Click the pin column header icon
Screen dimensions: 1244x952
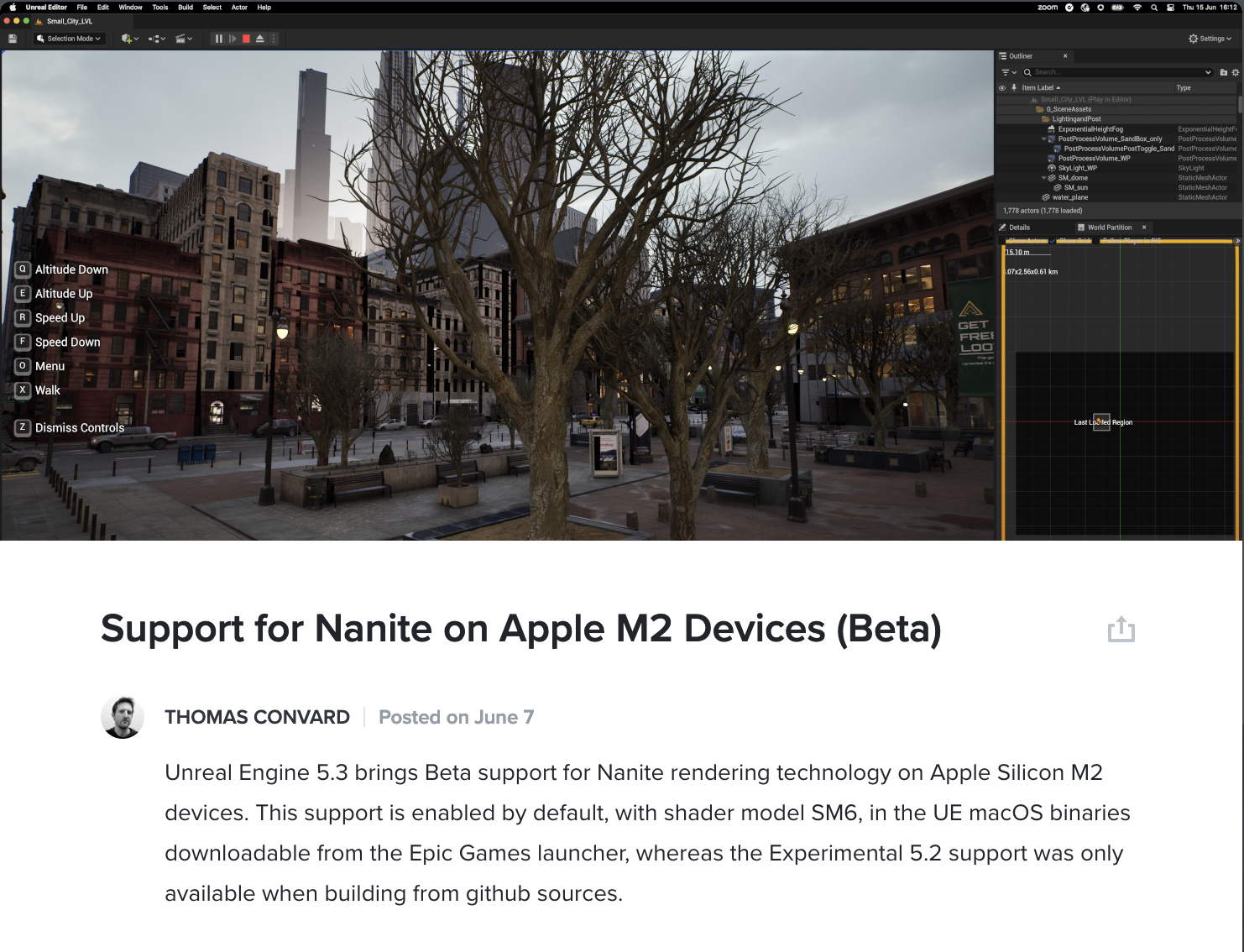click(x=1014, y=87)
